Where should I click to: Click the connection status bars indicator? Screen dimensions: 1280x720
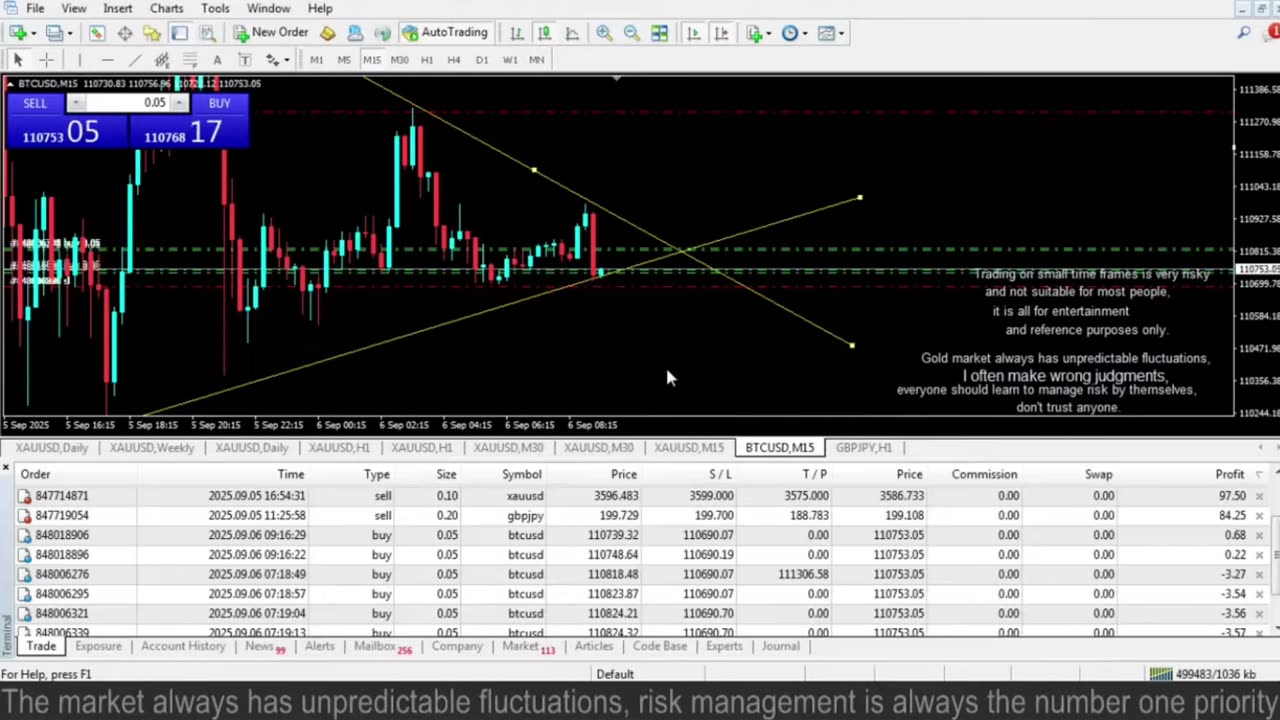[x=1160, y=674]
